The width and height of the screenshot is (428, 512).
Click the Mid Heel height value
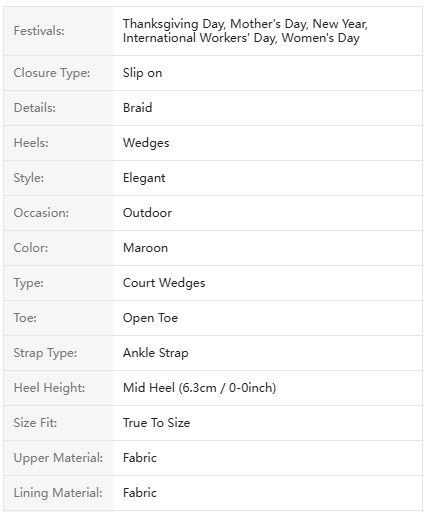click(x=199, y=388)
